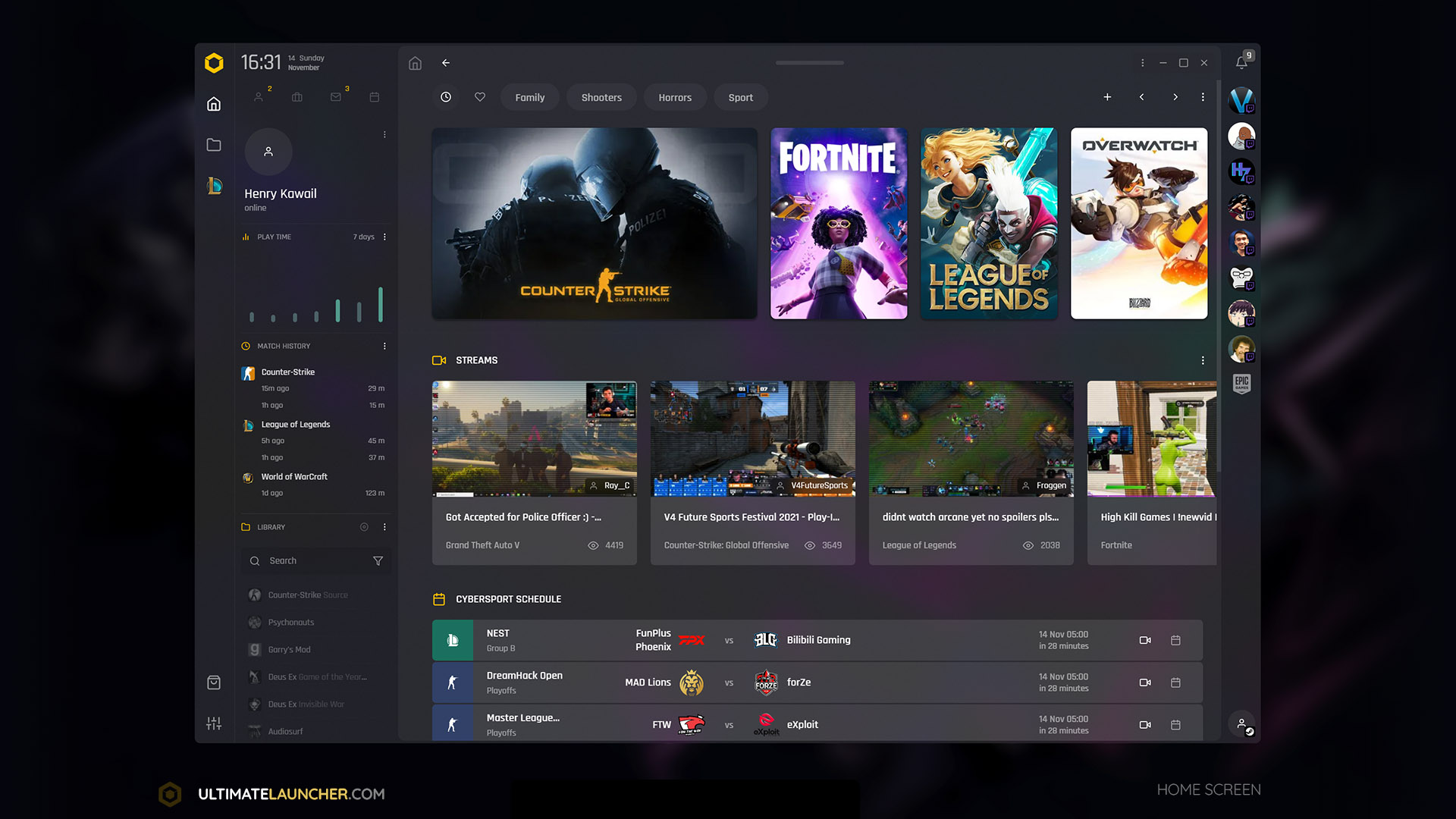Open Match History options menu
The height and width of the screenshot is (819, 1456).
coord(384,347)
